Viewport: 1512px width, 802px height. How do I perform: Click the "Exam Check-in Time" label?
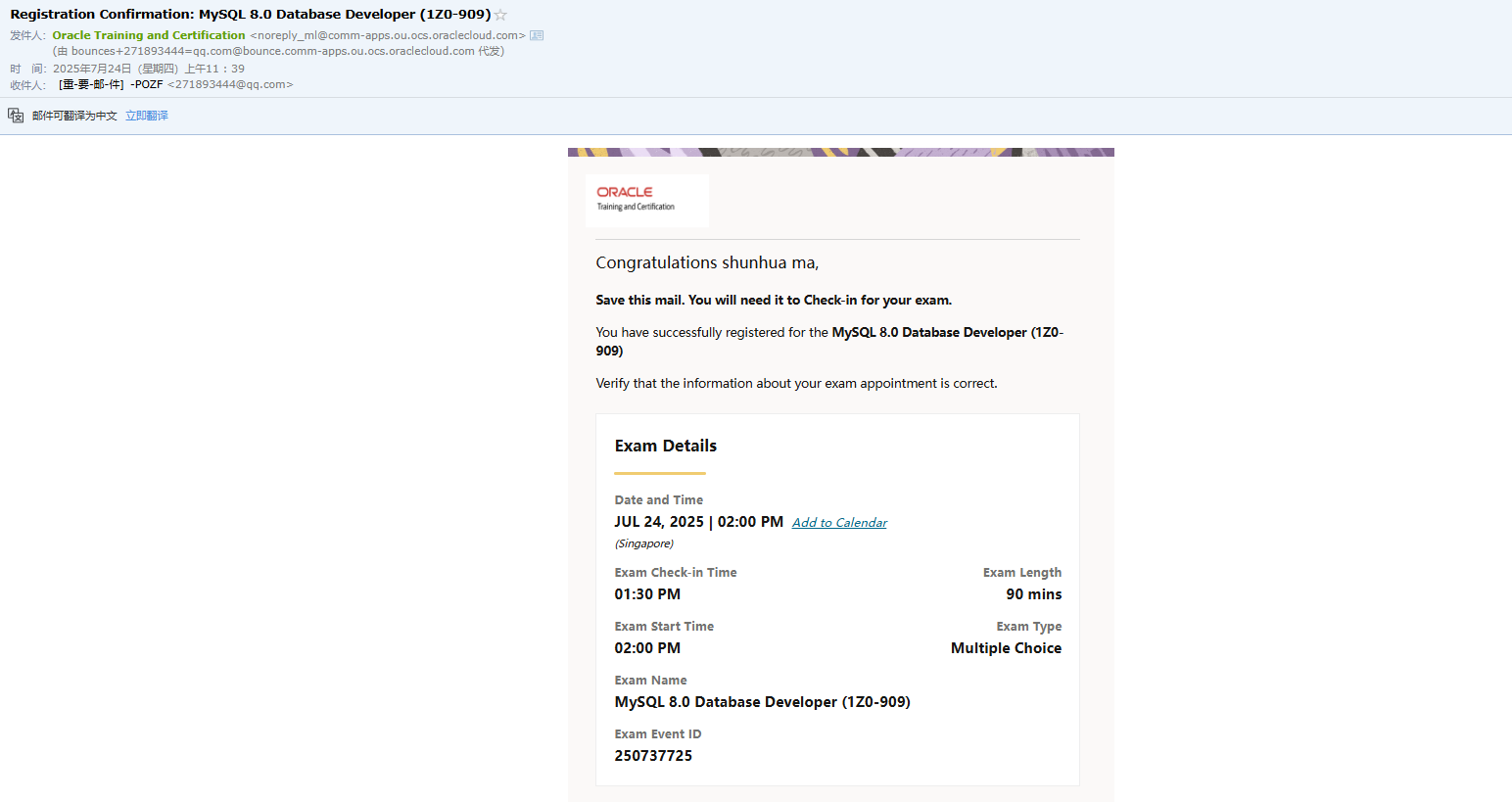coord(676,573)
